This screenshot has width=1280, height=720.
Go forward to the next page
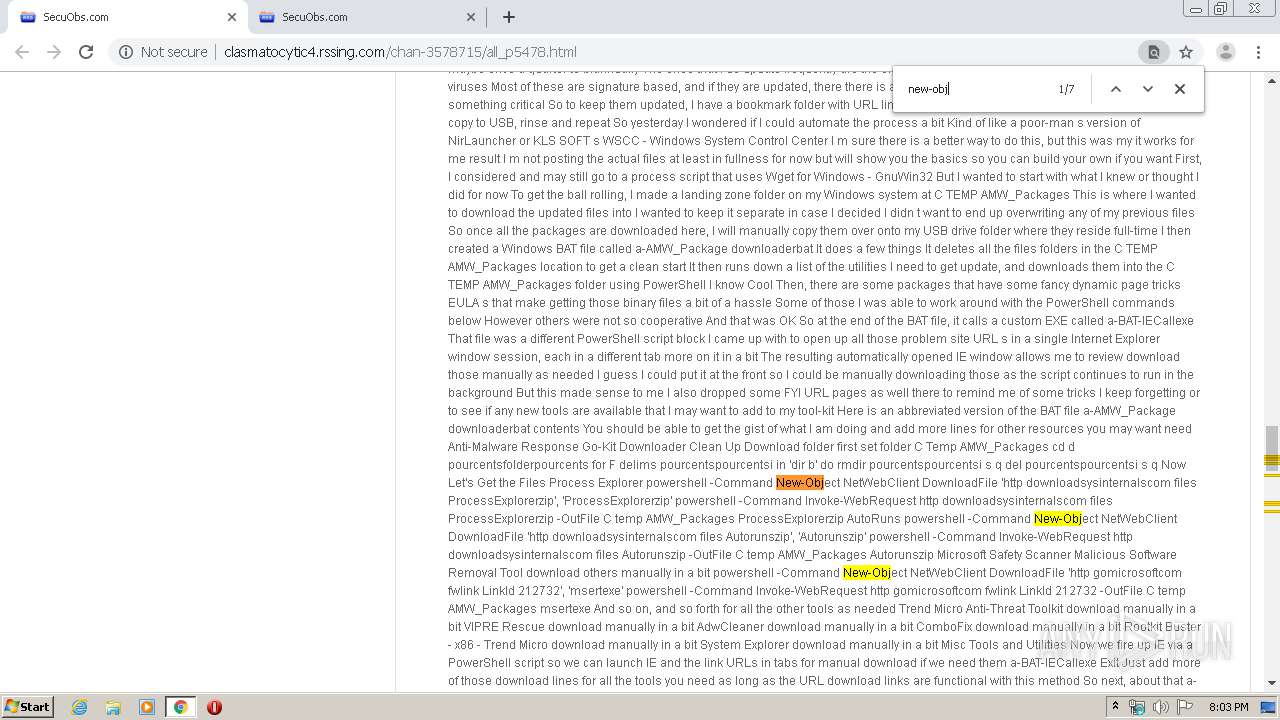click(x=54, y=52)
